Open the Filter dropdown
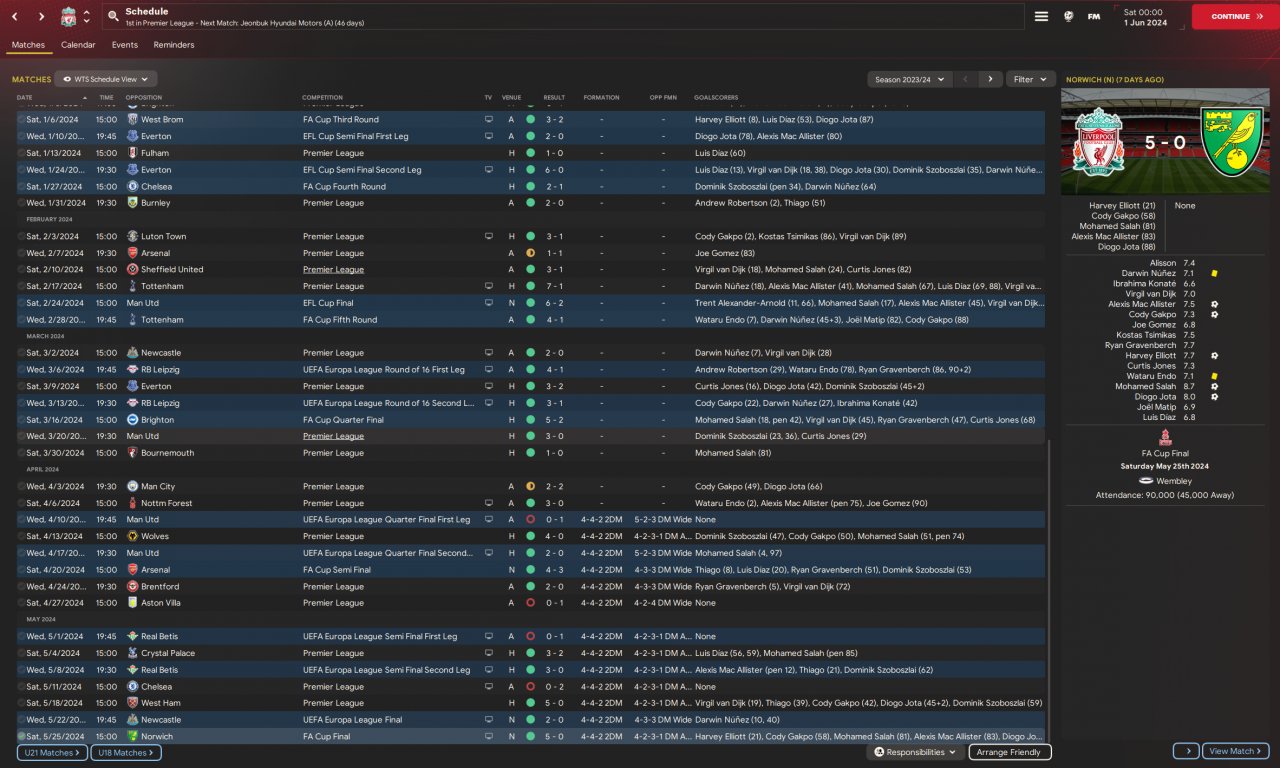The image size is (1280, 768). (1030, 79)
